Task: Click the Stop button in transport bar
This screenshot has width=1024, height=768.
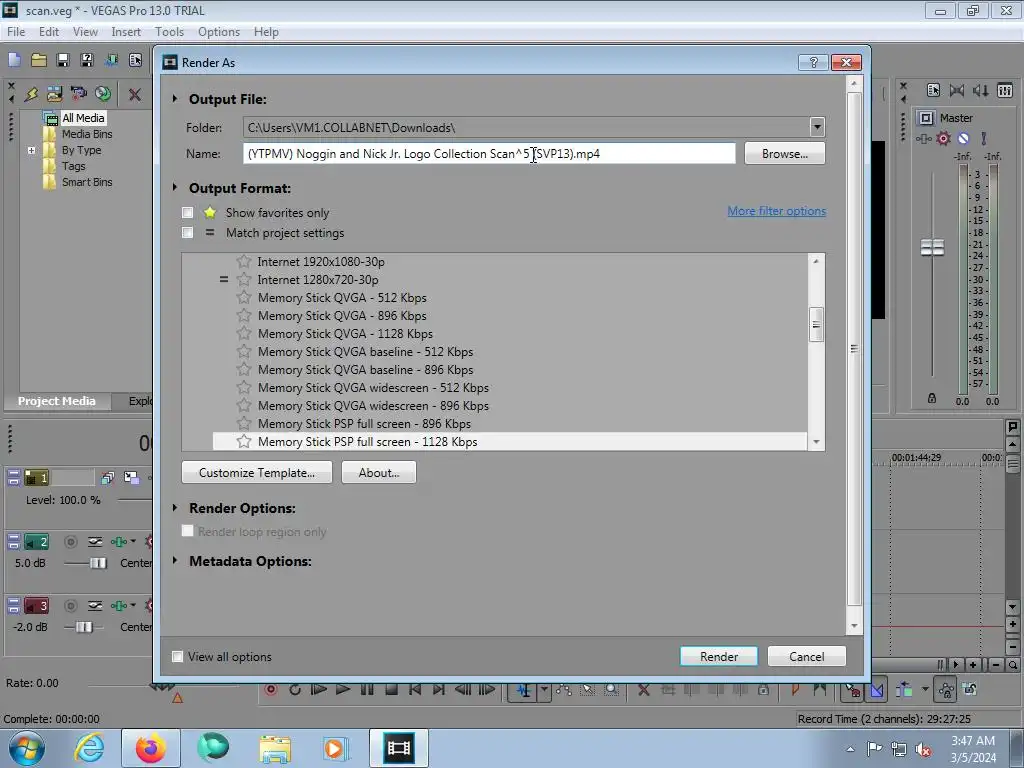Action: 391,690
